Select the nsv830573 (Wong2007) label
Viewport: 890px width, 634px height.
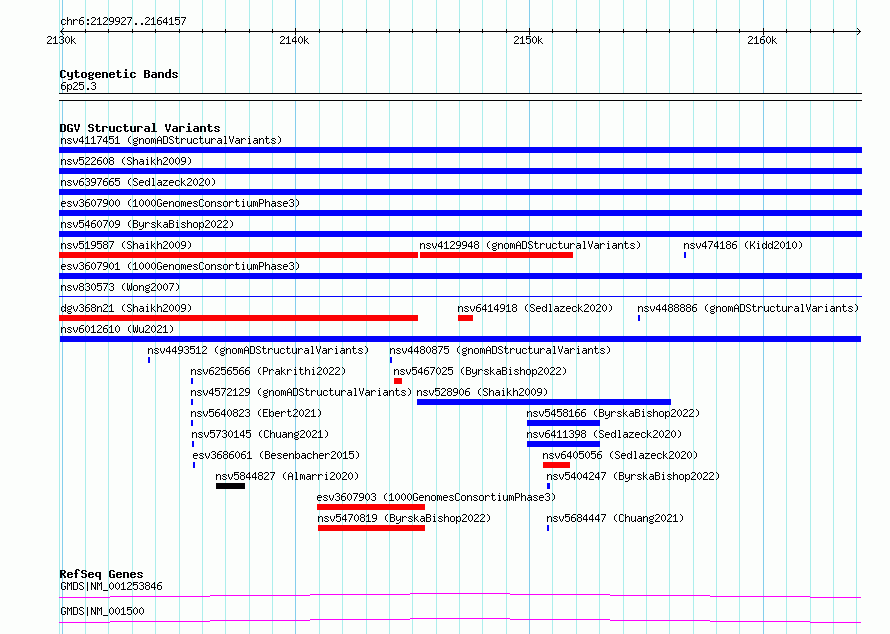click(120, 287)
